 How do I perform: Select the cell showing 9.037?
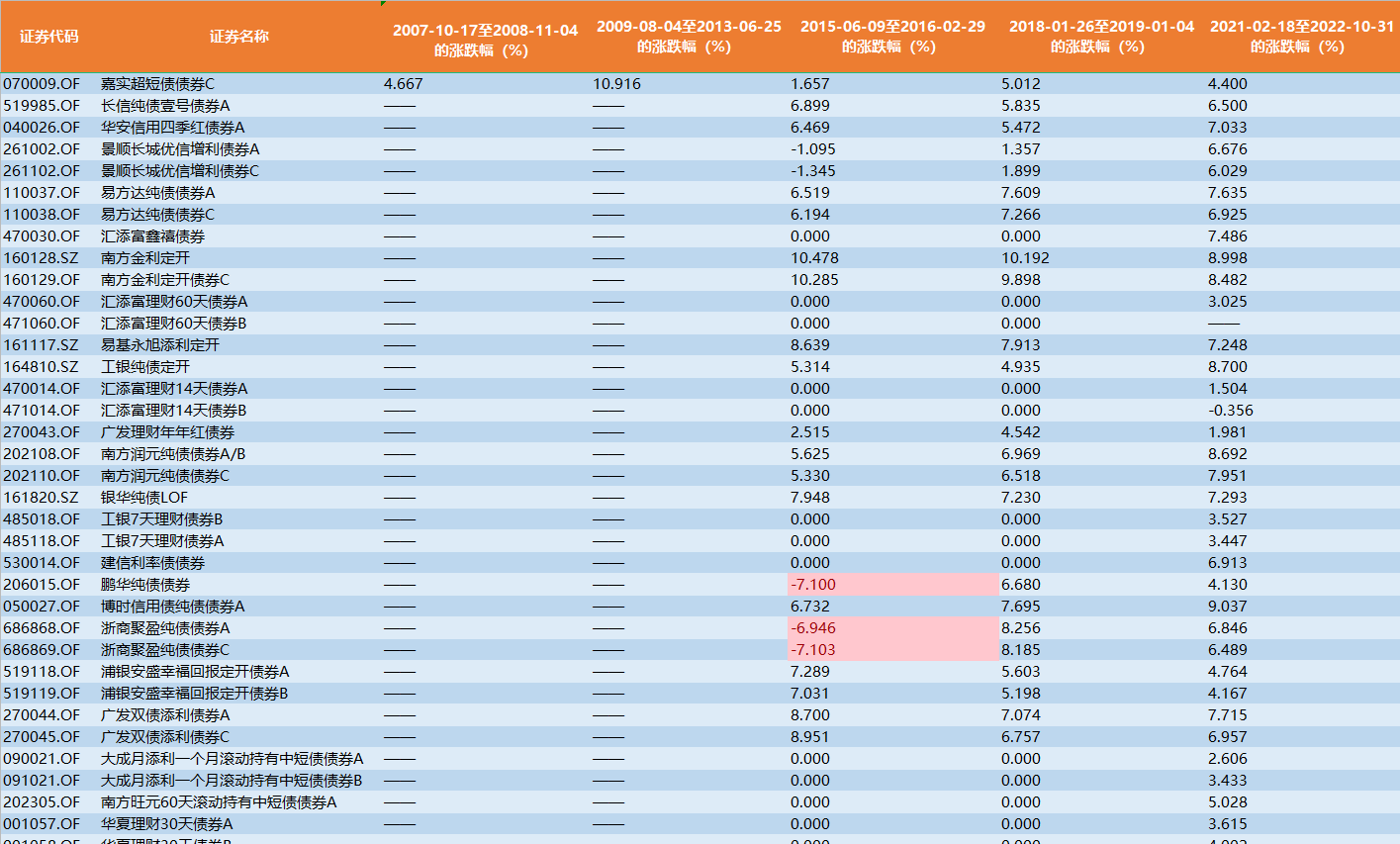(x=1227, y=607)
